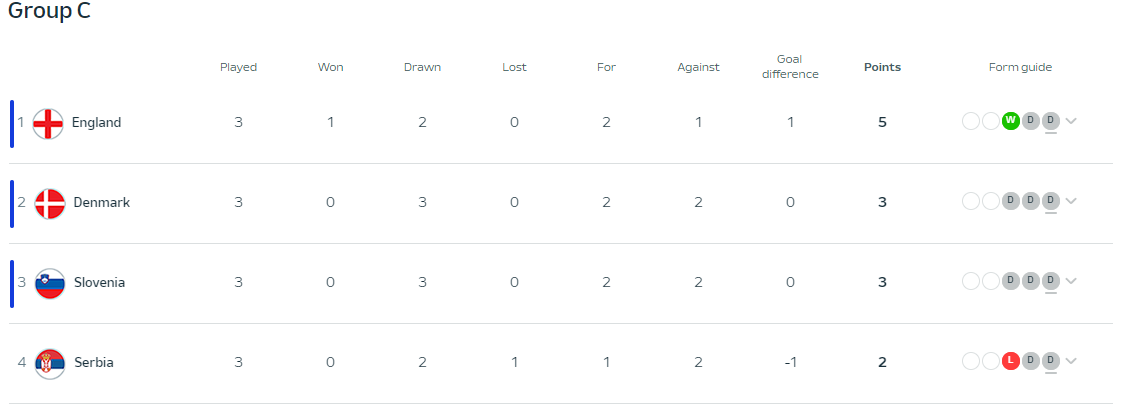Click the Slovenia flag icon
The width and height of the screenshot is (1126, 417).
tap(50, 284)
